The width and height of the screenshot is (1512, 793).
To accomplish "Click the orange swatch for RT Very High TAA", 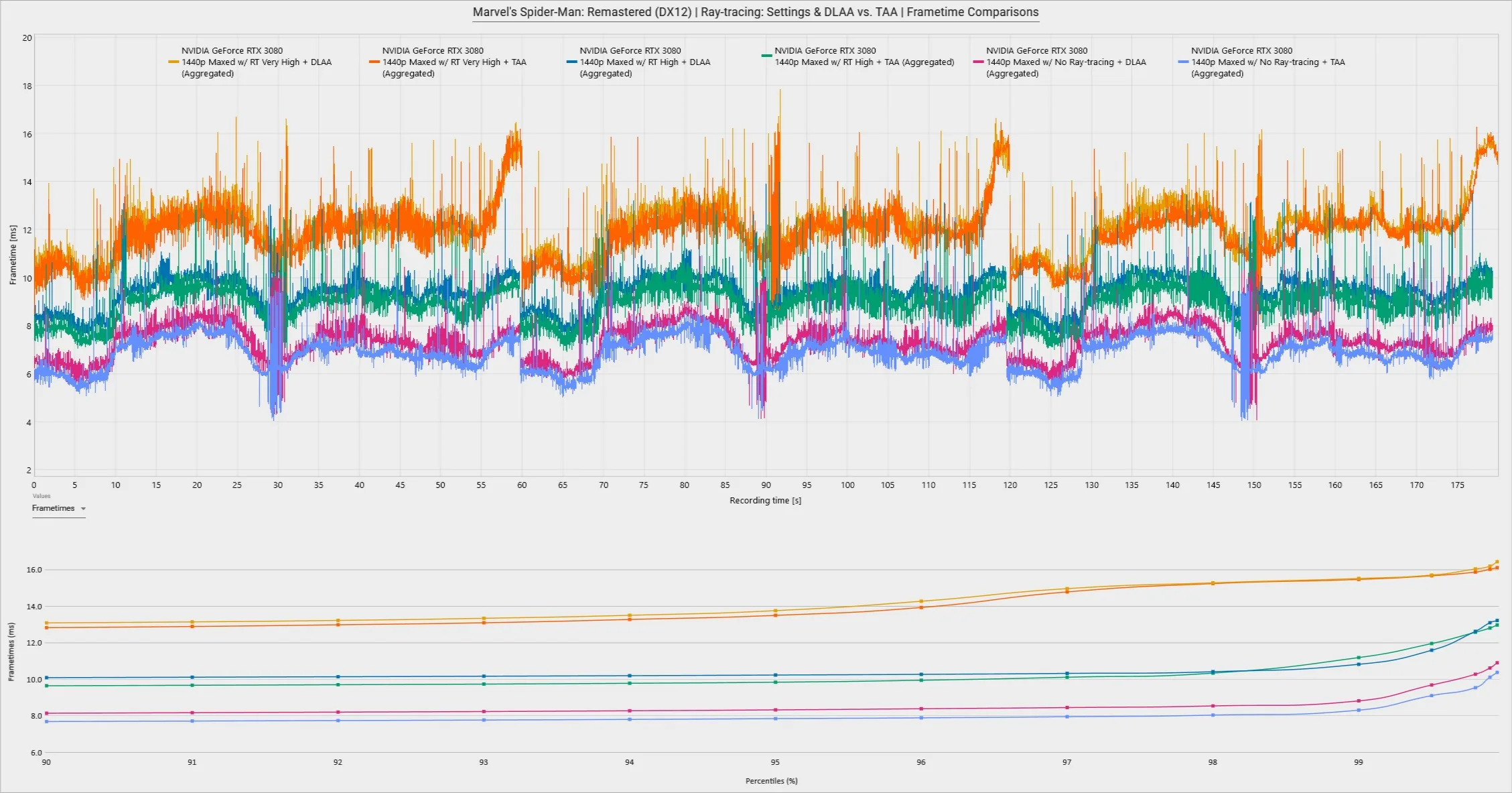I will [x=374, y=62].
